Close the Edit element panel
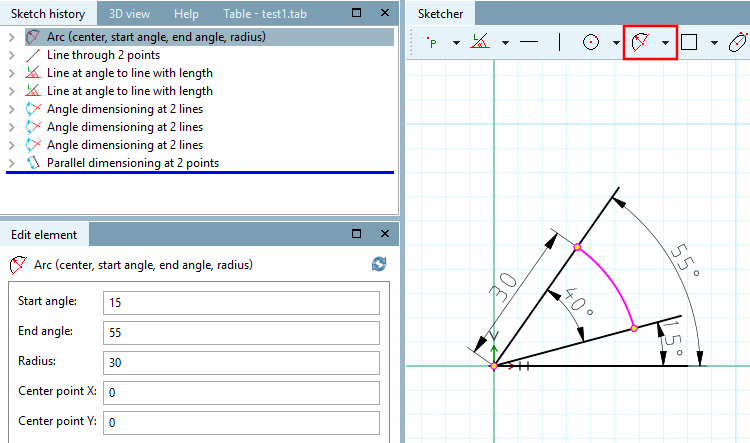 point(385,233)
